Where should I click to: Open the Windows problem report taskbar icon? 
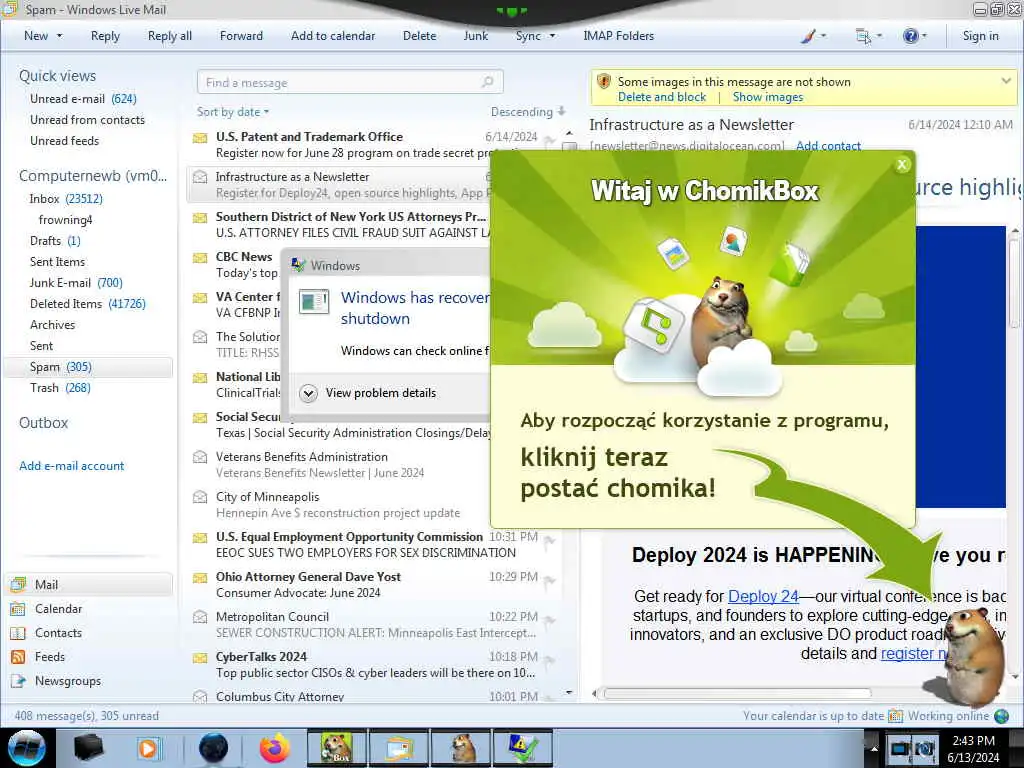tap(523, 748)
